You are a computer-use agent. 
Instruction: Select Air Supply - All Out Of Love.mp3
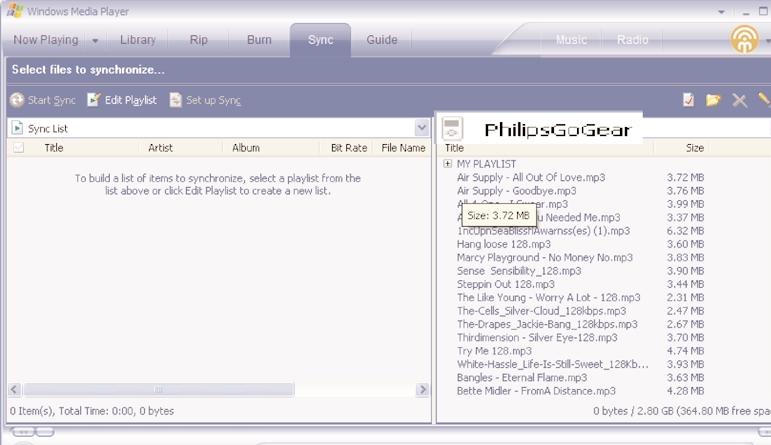[531, 178]
